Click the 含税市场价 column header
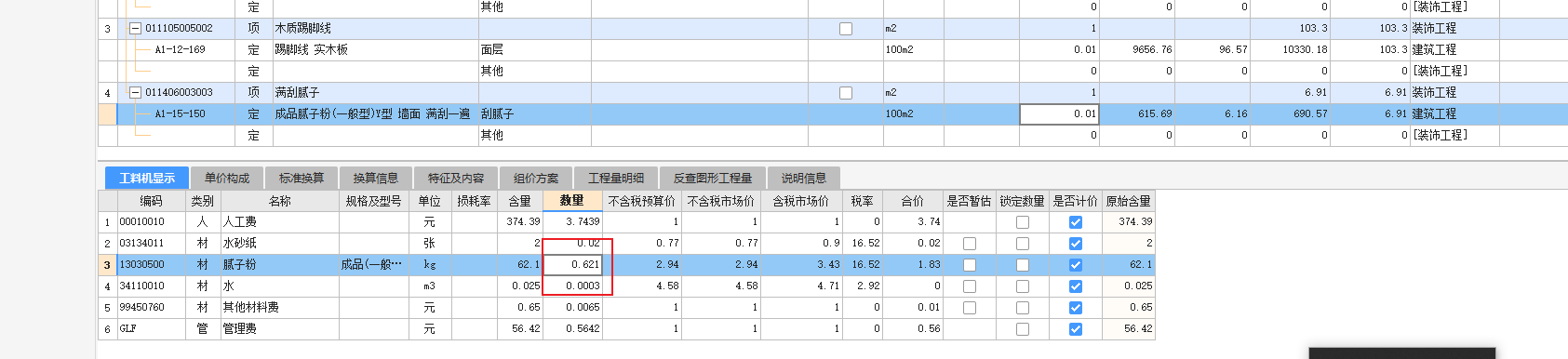 (x=801, y=201)
